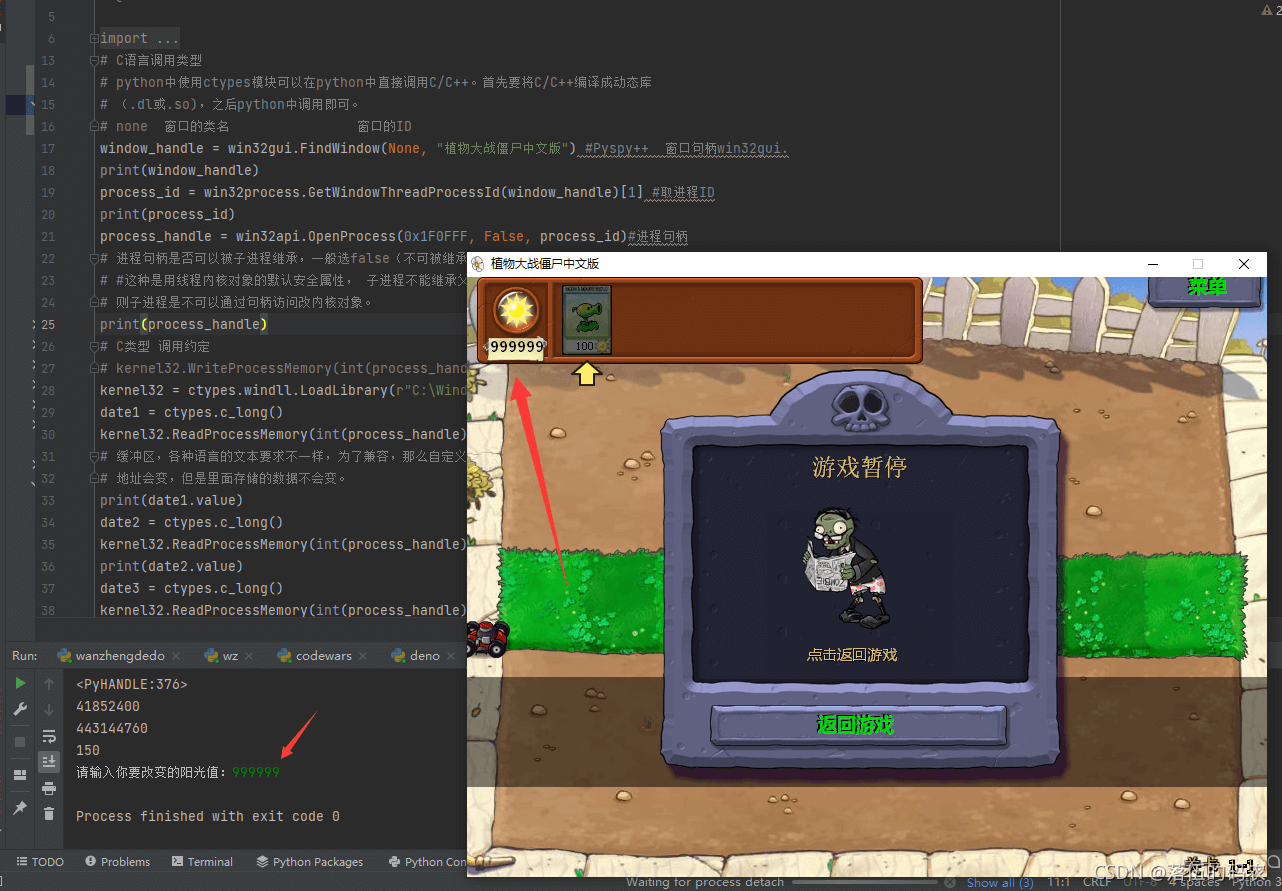Click the print(window_handle) code line
This screenshot has width=1282, height=891.
pos(180,170)
